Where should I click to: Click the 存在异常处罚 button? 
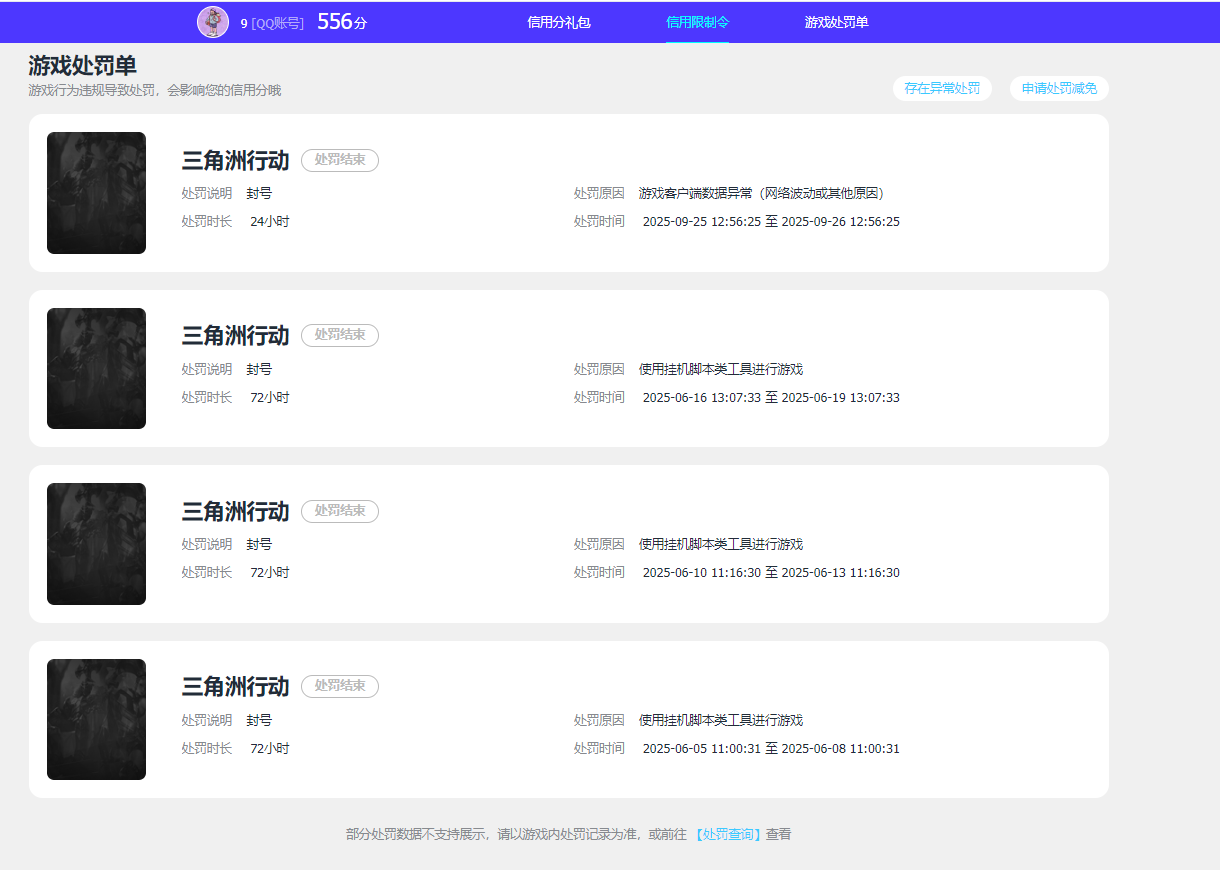point(942,88)
